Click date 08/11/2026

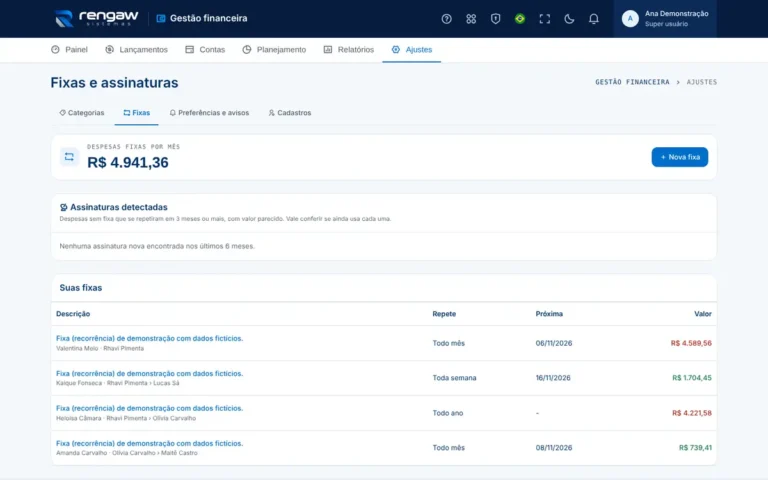(553, 448)
